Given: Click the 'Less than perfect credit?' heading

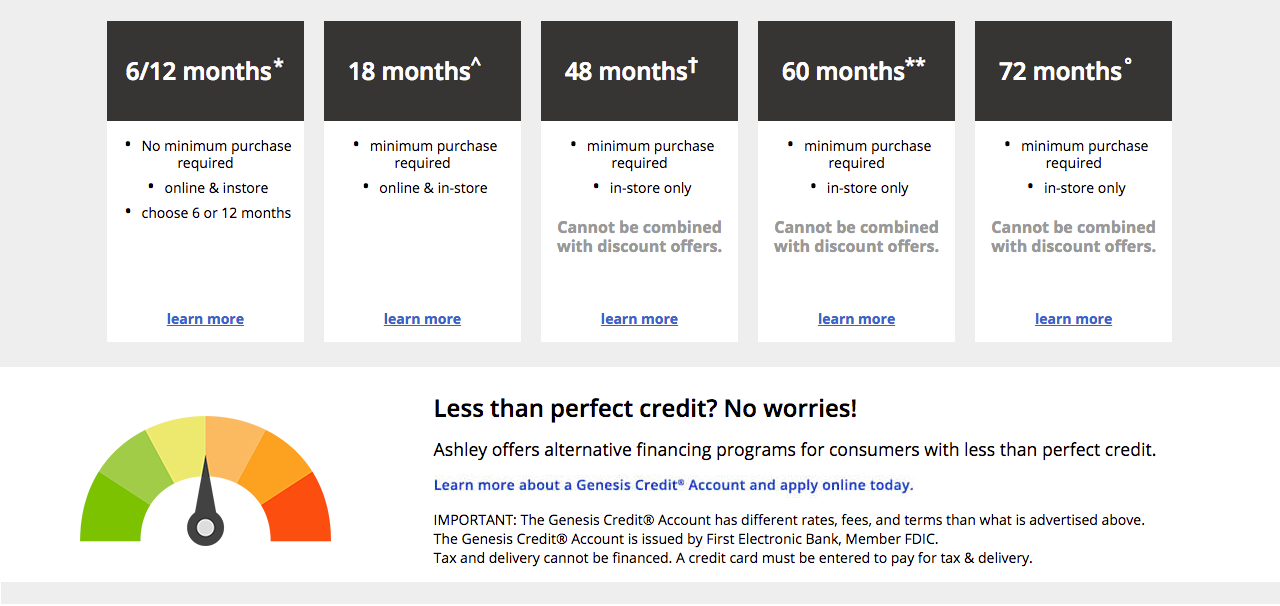Looking at the screenshot, I should pyautogui.click(x=645, y=409).
